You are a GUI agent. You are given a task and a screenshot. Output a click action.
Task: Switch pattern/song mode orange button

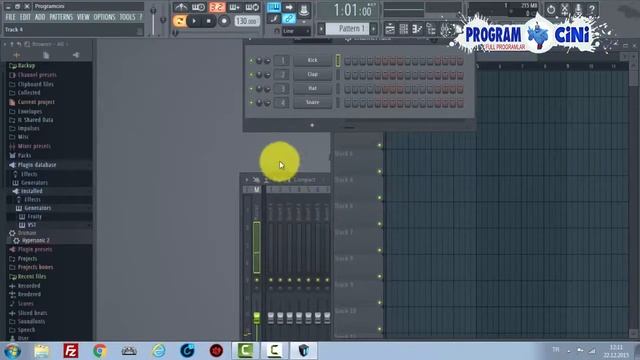pyautogui.click(x=179, y=21)
